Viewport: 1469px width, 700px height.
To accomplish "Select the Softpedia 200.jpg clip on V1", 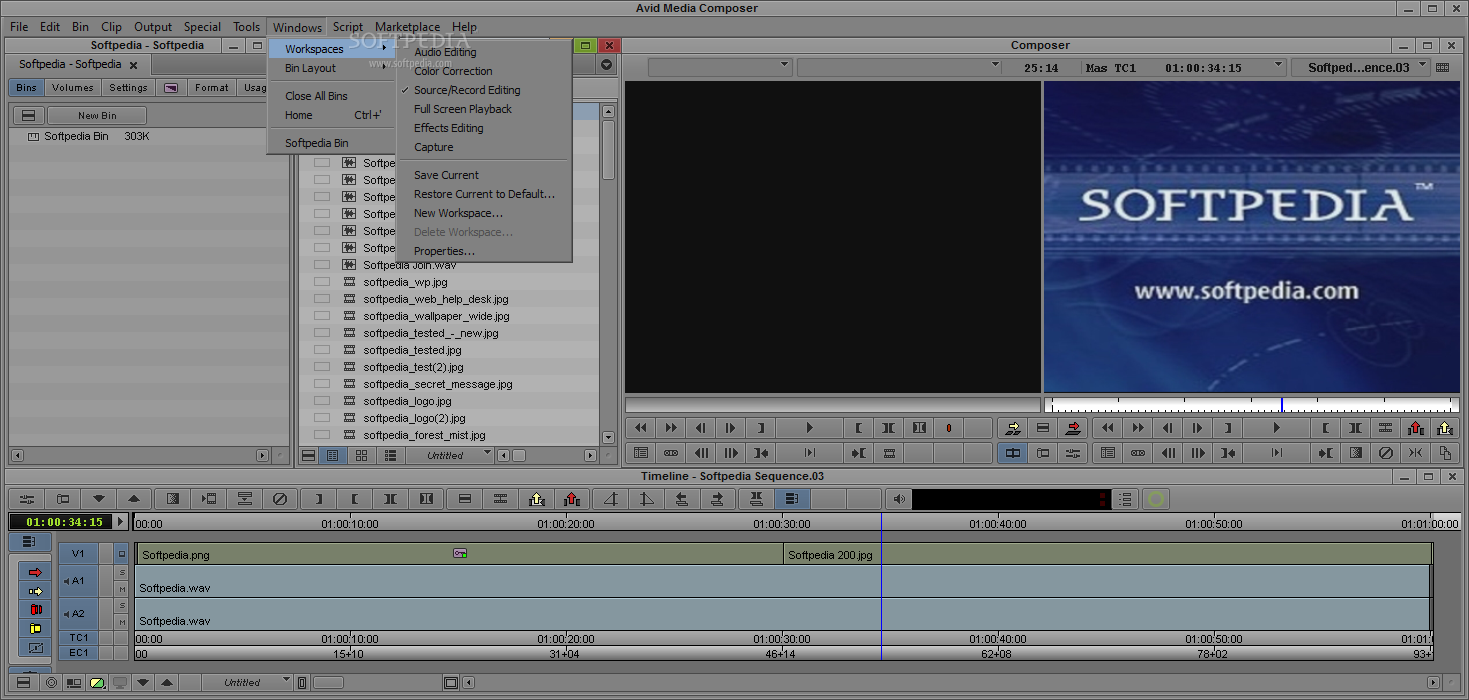I will (x=1108, y=555).
